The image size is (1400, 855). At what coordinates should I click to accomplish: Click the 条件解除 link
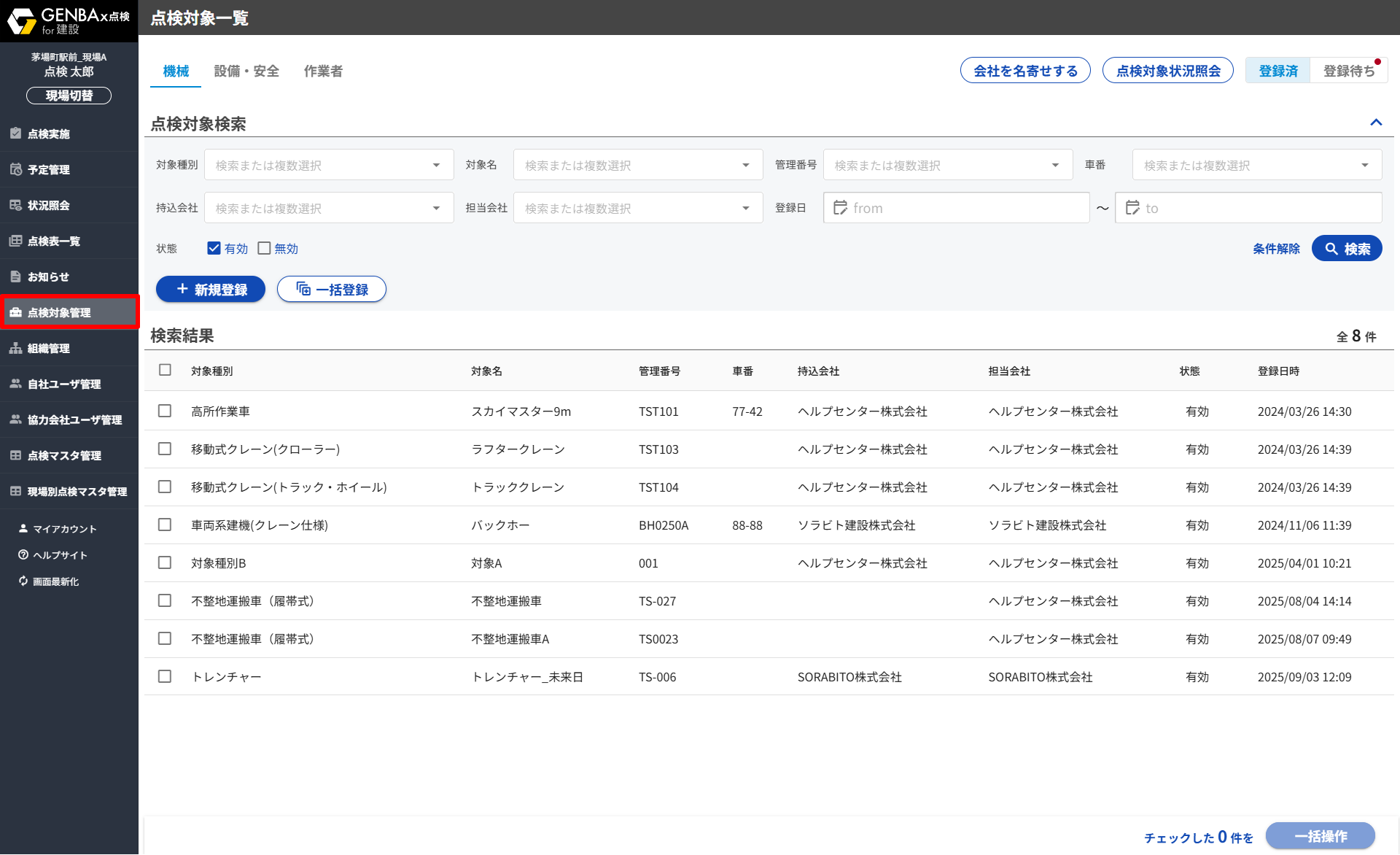coord(1276,249)
